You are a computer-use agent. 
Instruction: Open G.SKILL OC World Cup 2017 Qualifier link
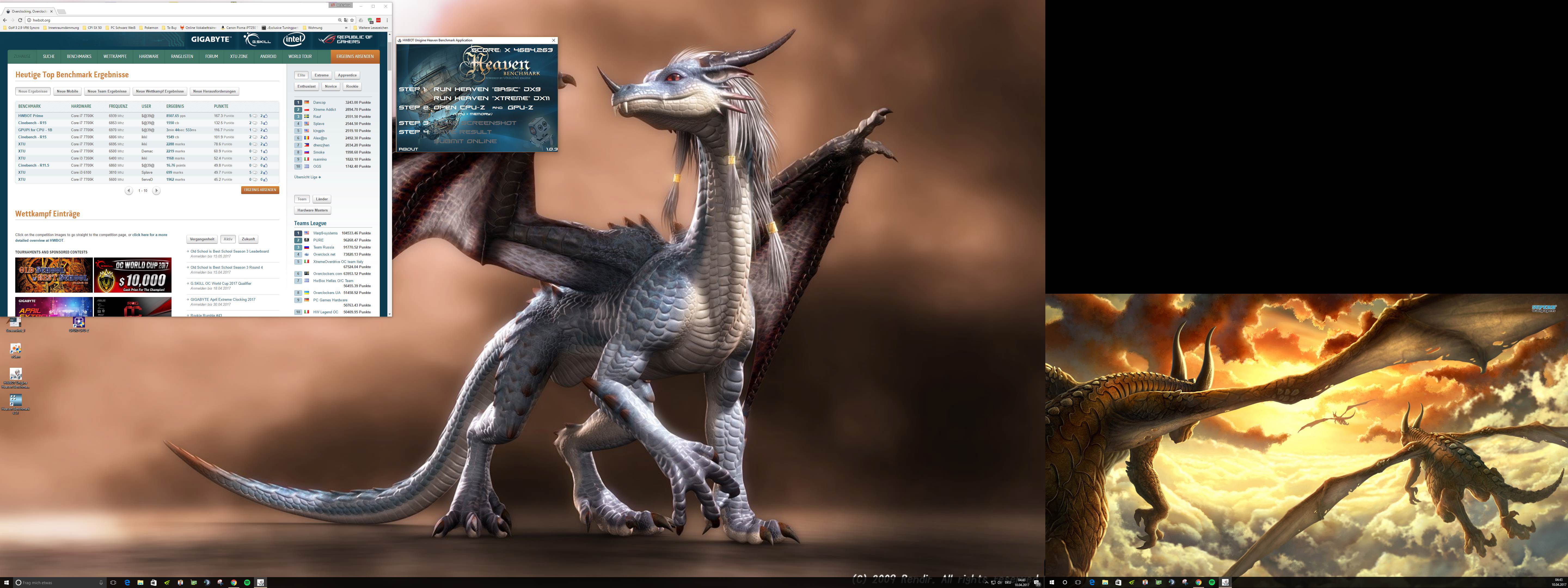[221, 284]
